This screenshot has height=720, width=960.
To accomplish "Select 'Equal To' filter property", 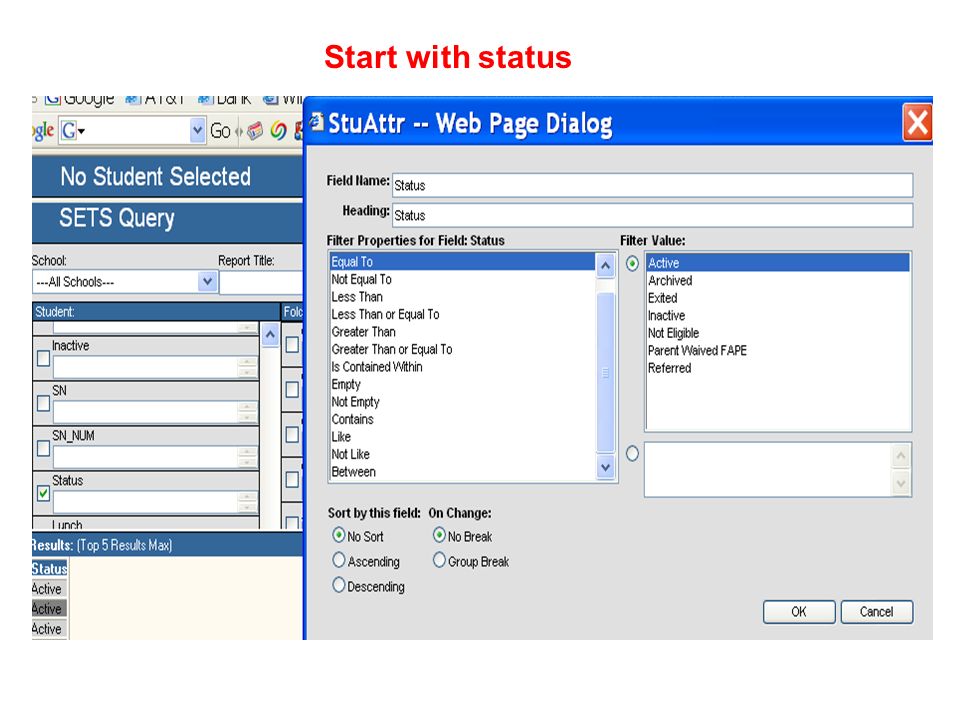I will pyautogui.click(x=462, y=262).
